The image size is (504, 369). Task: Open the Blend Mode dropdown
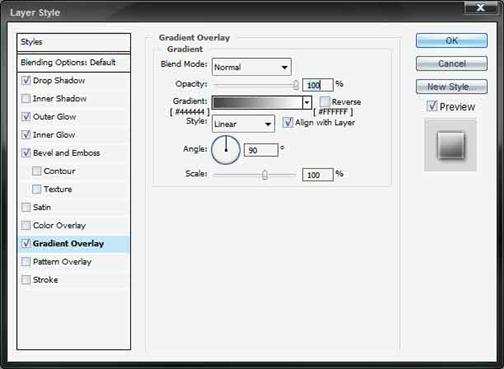[252, 67]
